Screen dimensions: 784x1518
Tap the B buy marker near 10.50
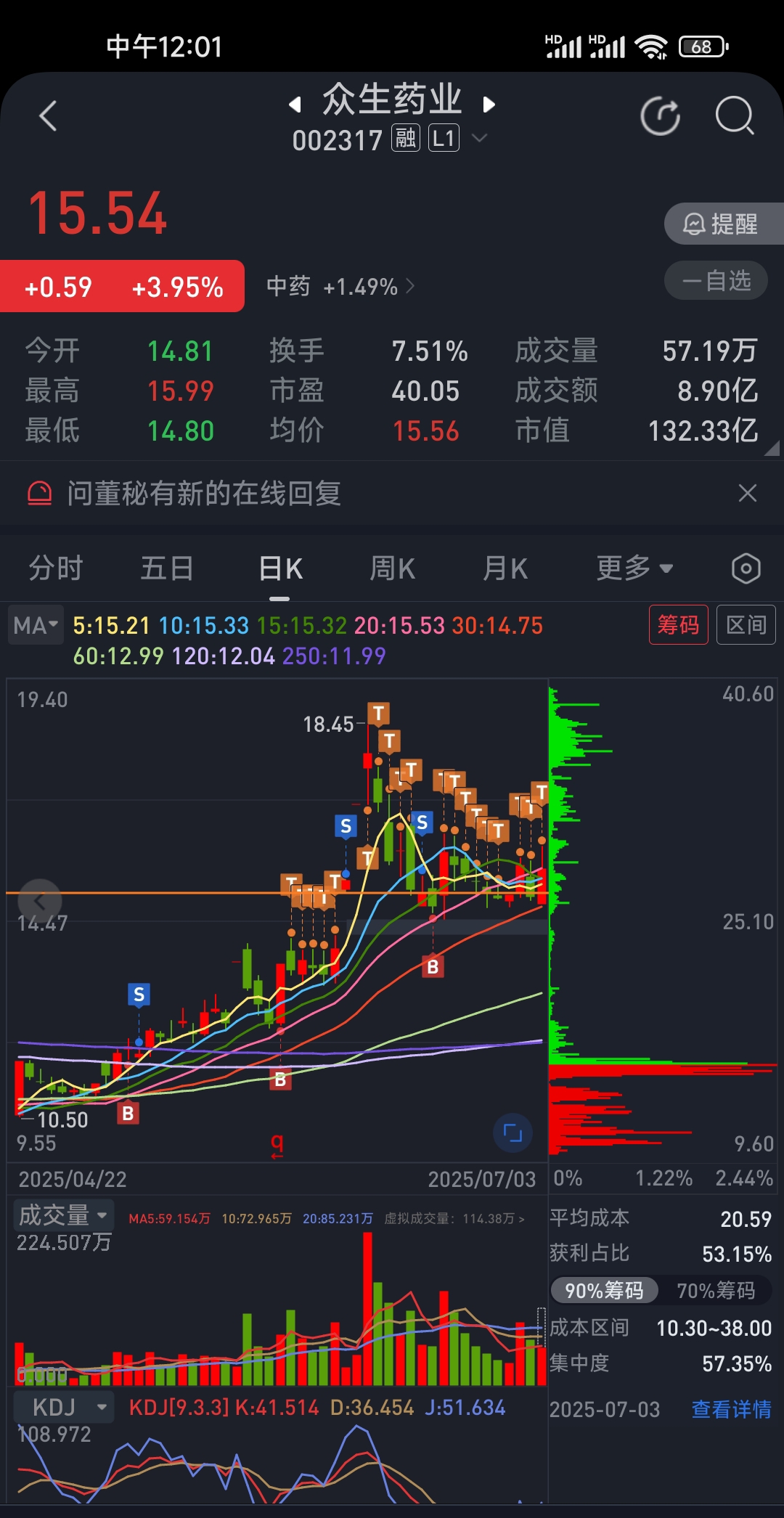128,1113
